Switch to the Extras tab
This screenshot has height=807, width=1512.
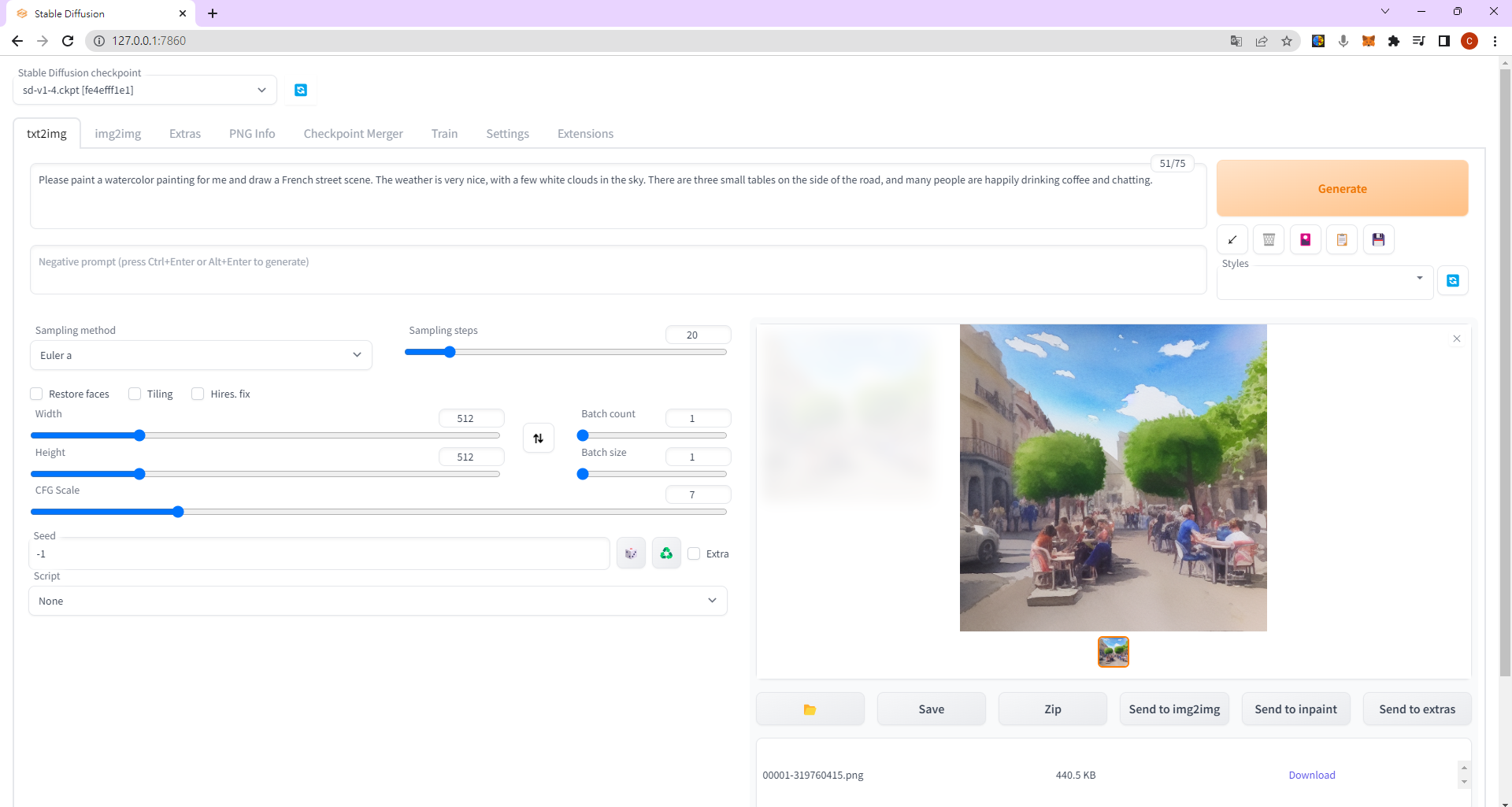pyautogui.click(x=185, y=134)
